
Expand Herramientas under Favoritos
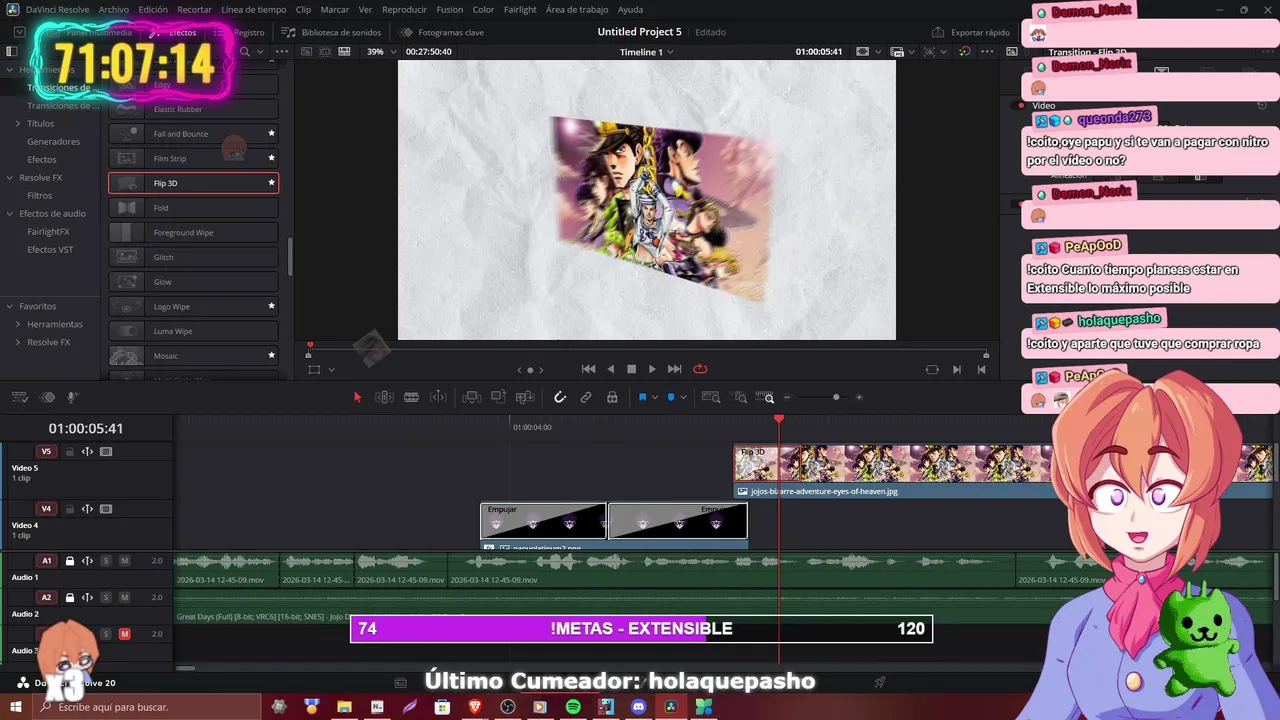coord(17,324)
